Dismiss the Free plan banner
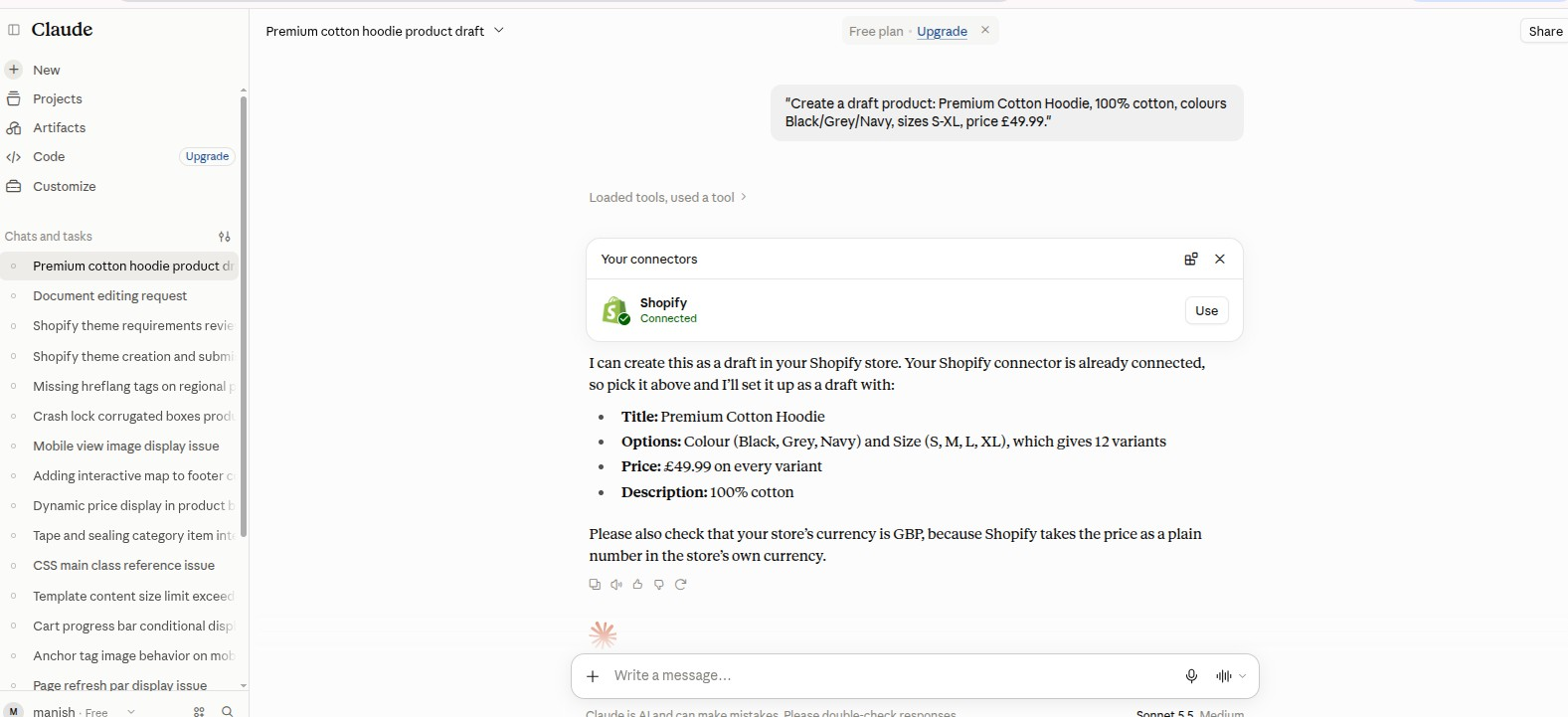Viewport: 1568px width, 717px height. (985, 30)
